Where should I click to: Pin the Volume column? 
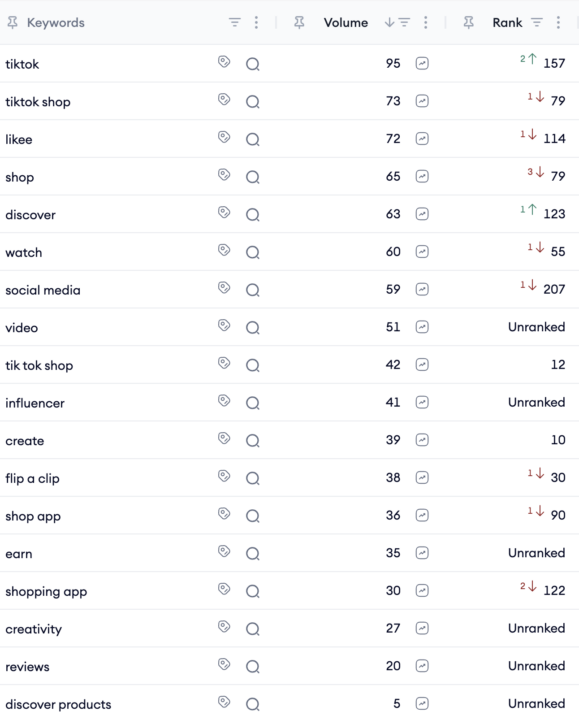coord(299,22)
